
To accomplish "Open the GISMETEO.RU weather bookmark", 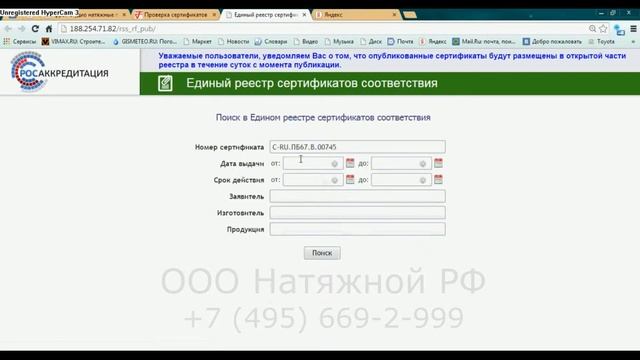I will tap(144, 41).
